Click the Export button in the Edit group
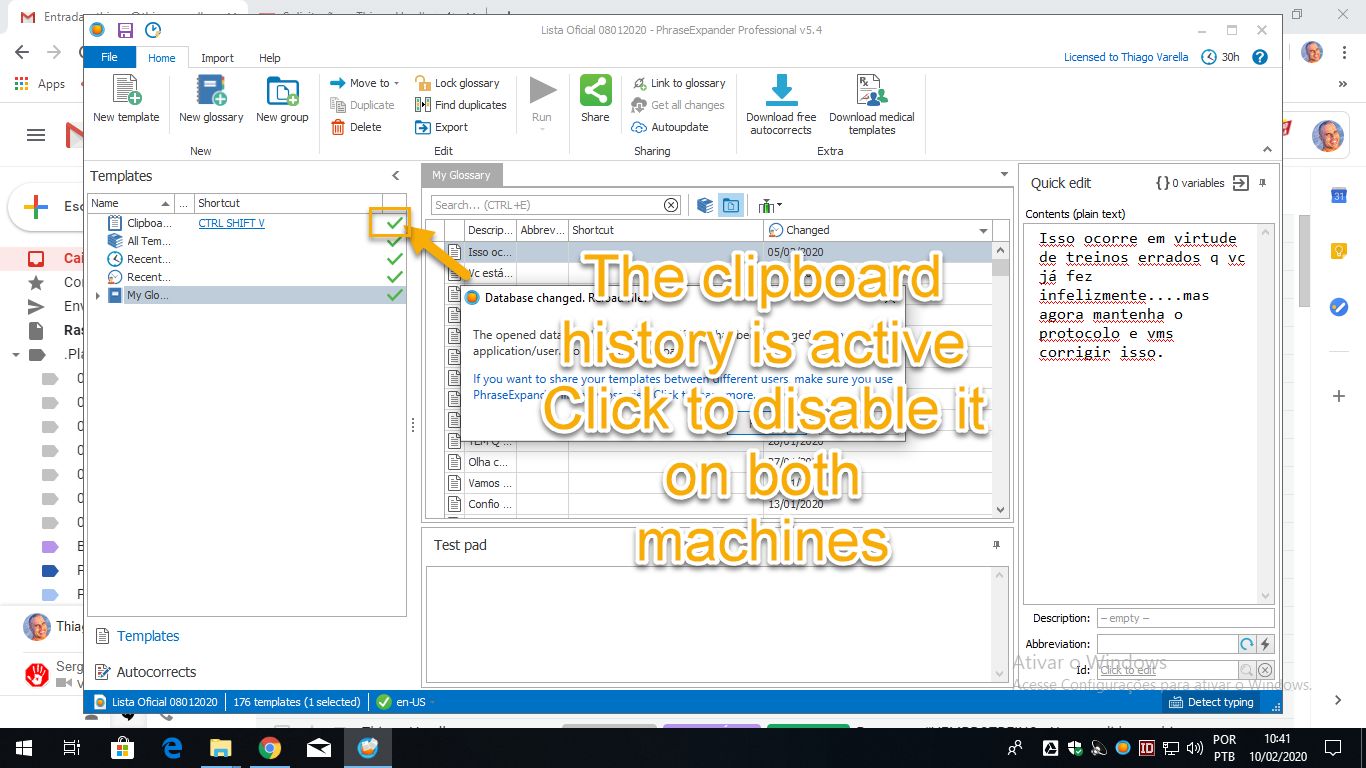Screen dimensions: 1366x768 point(442,127)
